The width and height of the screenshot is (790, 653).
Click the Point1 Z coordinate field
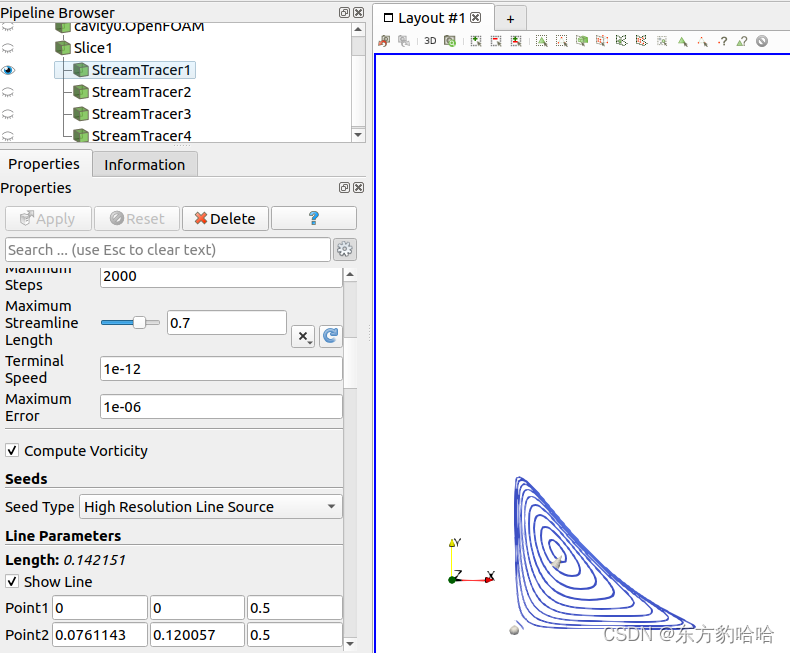tap(295, 608)
